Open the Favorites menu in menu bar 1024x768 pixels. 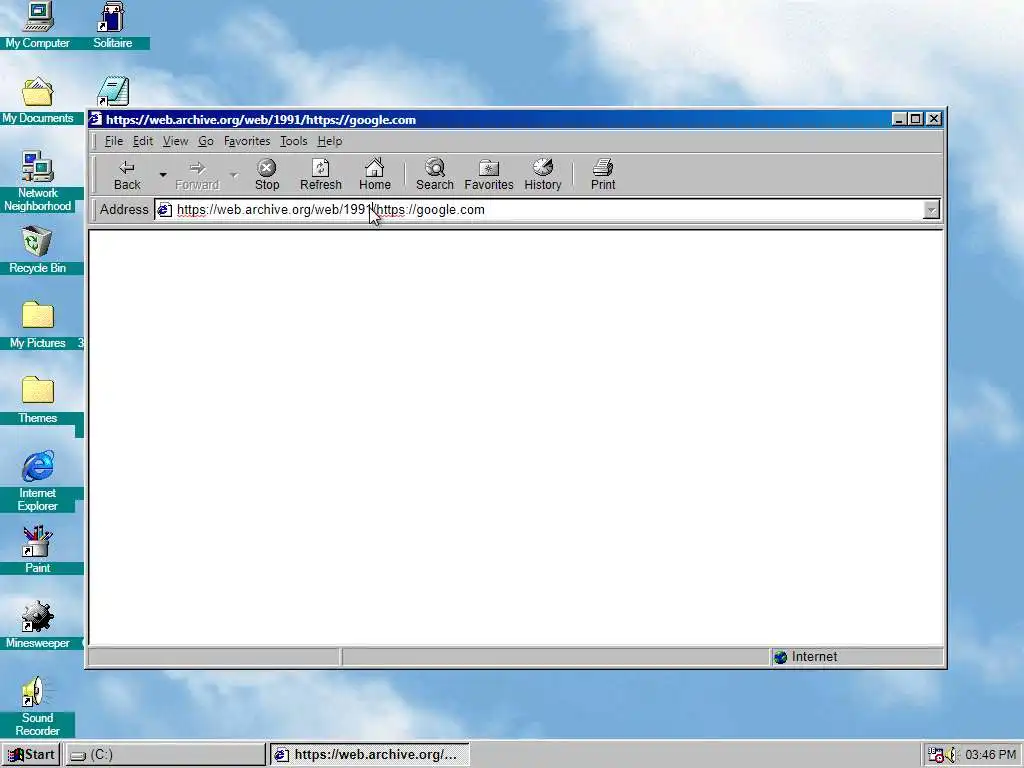(247, 141)
